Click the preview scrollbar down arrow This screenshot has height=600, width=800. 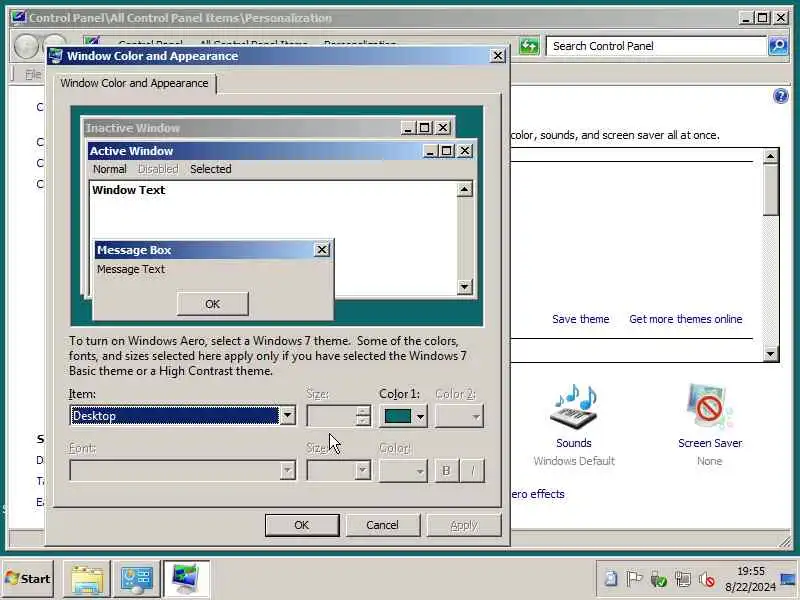[464, 286]
